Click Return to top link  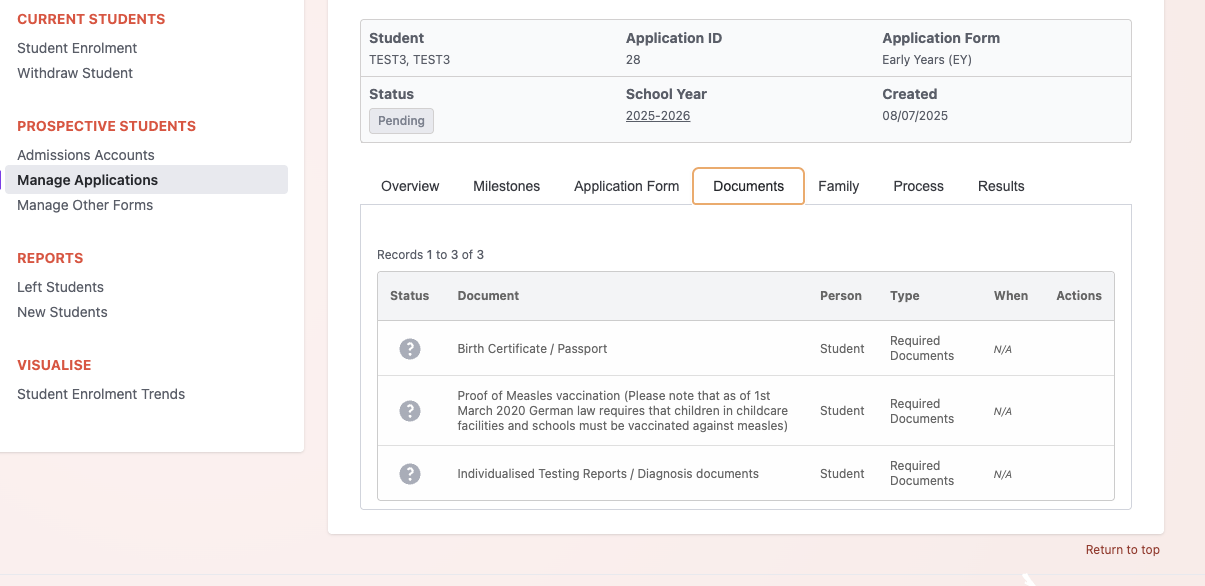(x=1122, y=550)
